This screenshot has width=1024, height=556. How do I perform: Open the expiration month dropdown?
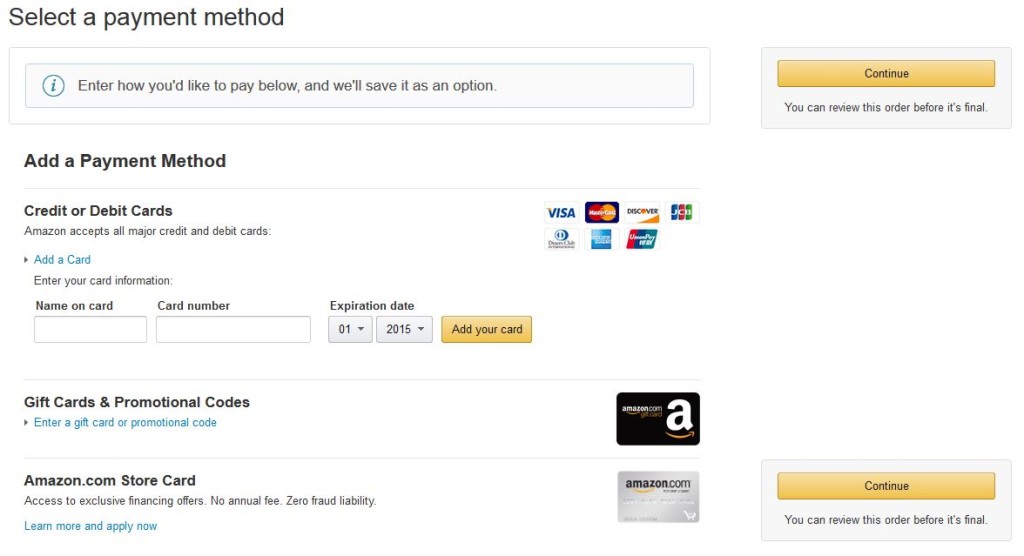(x=350, y=329)
